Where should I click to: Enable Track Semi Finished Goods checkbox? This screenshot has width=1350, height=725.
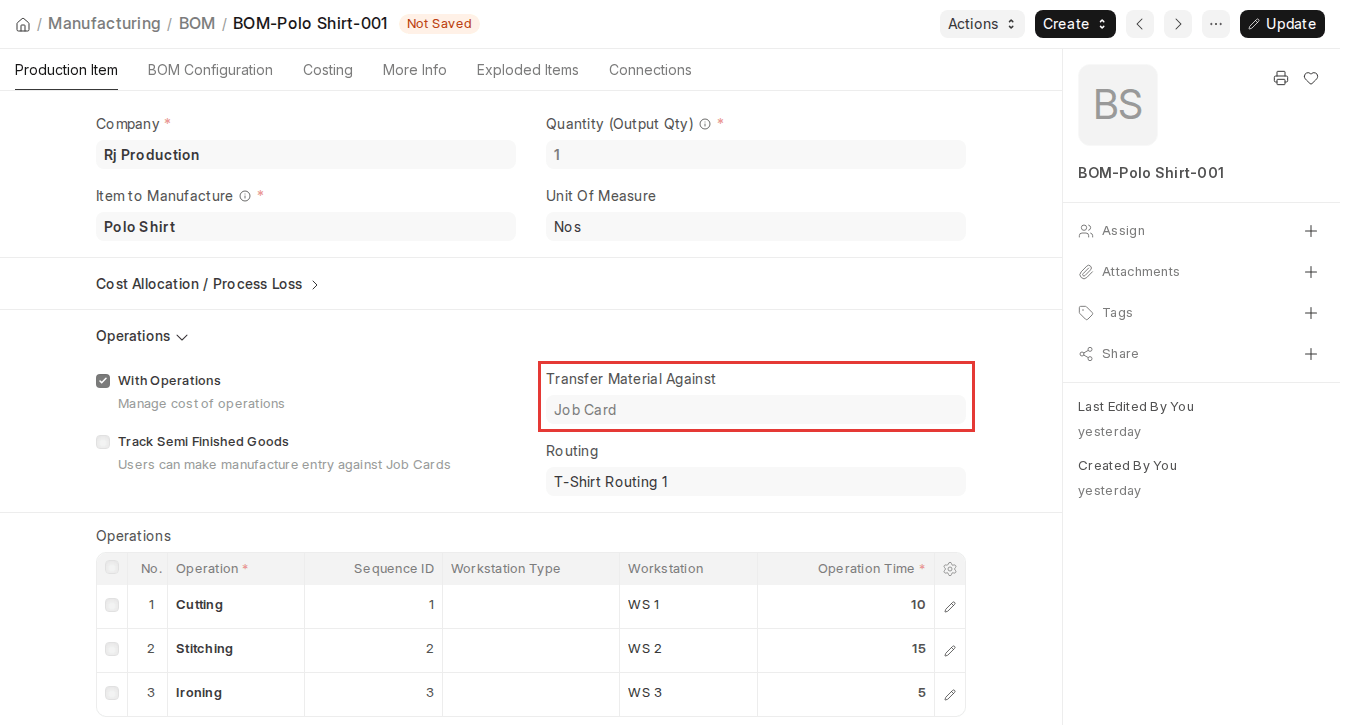pos(103,442)
